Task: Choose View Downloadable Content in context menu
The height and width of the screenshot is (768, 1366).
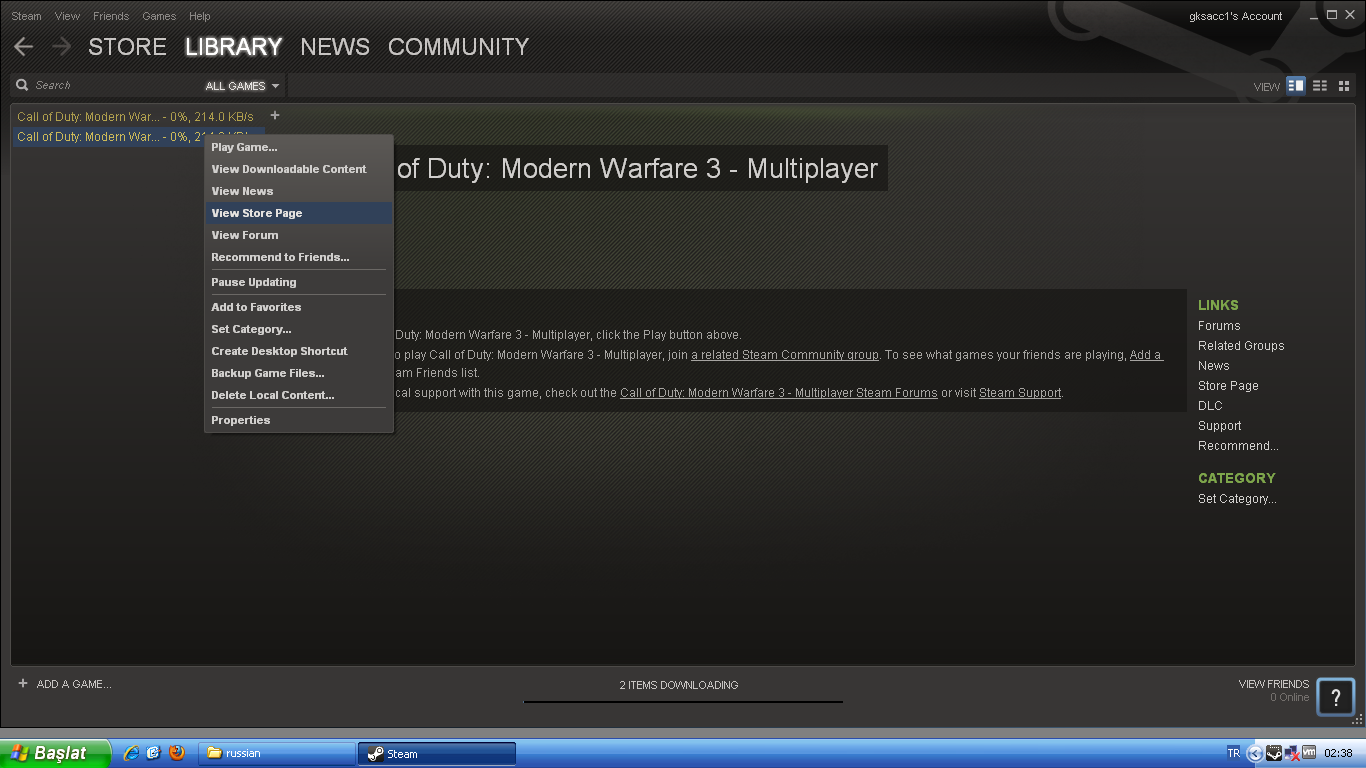Action: 298,169
